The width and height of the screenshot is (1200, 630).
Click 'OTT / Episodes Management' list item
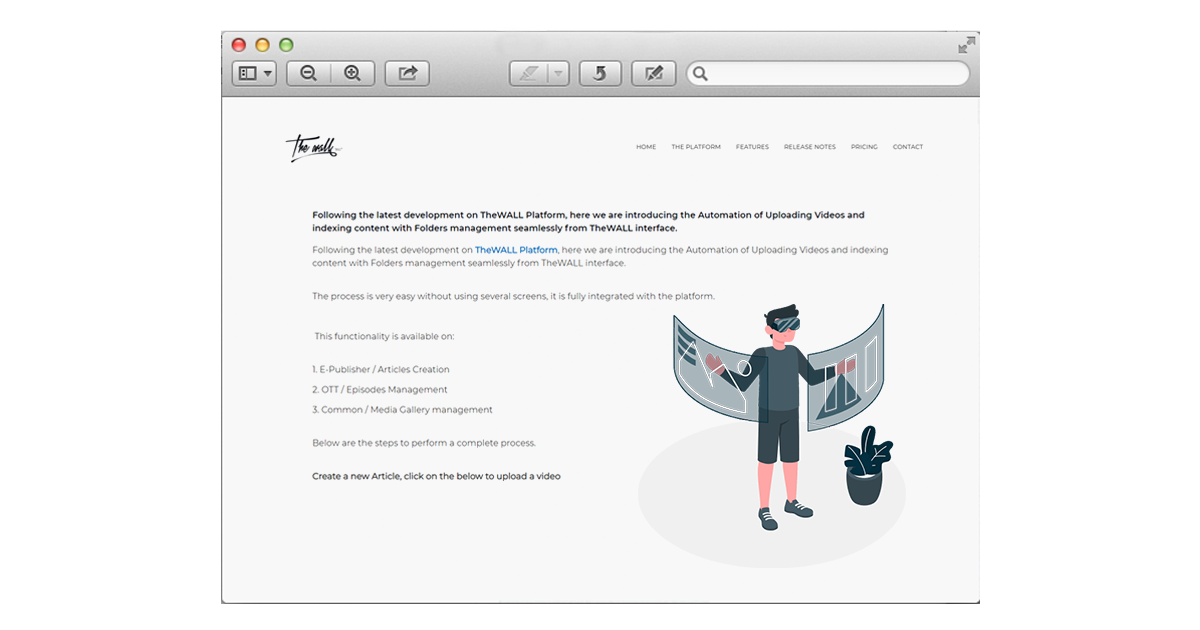click(380, 389)
